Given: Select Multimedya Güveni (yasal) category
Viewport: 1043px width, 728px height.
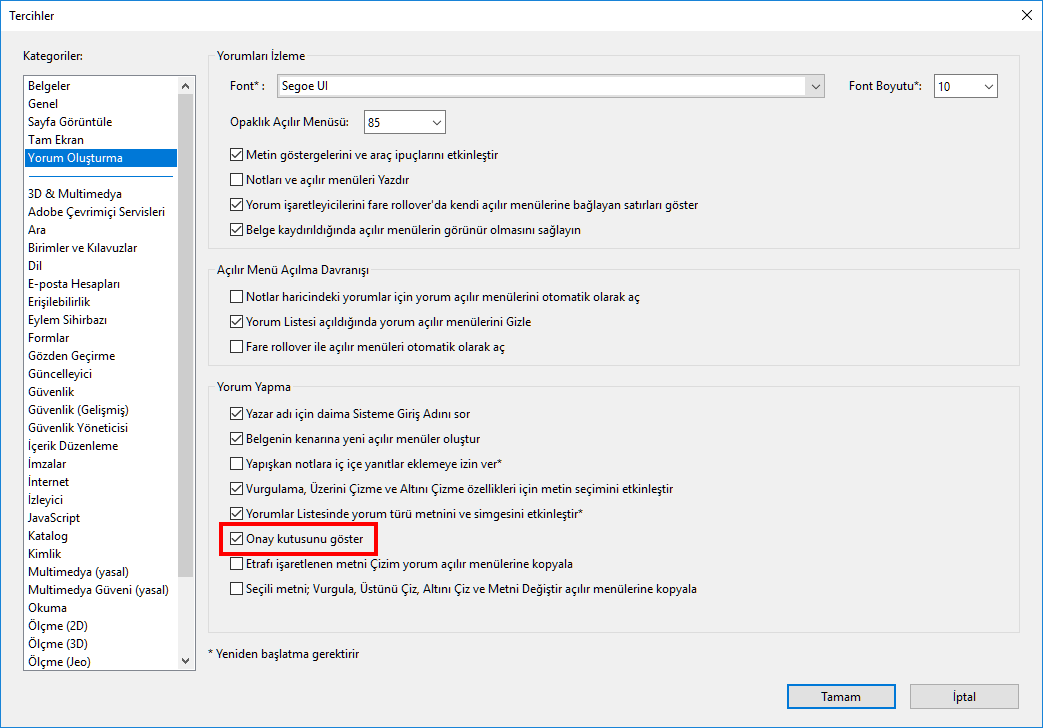Looking at the screenshot, I should coord(101,589).
